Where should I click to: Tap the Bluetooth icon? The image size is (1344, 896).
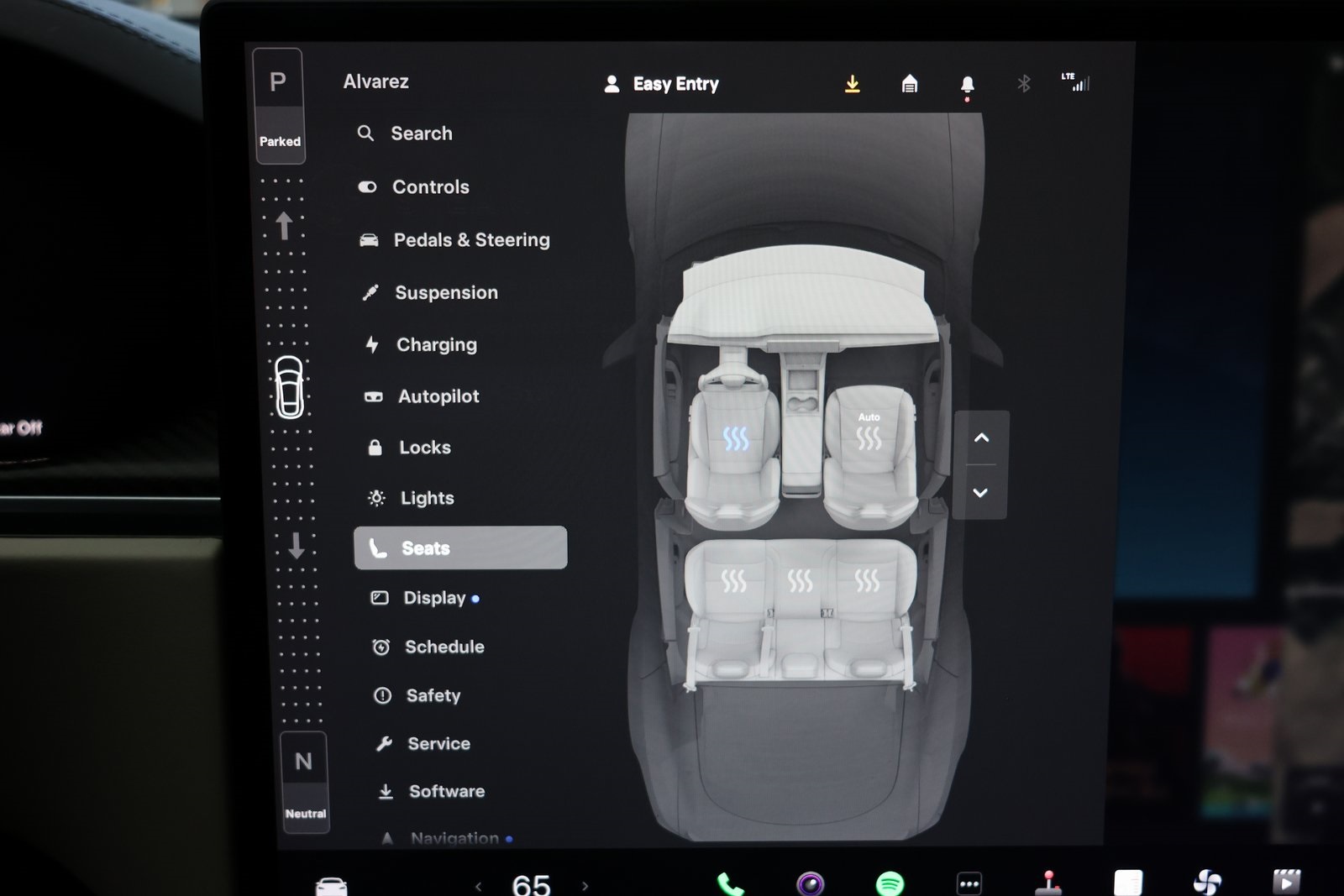[x=1024, y=84]
